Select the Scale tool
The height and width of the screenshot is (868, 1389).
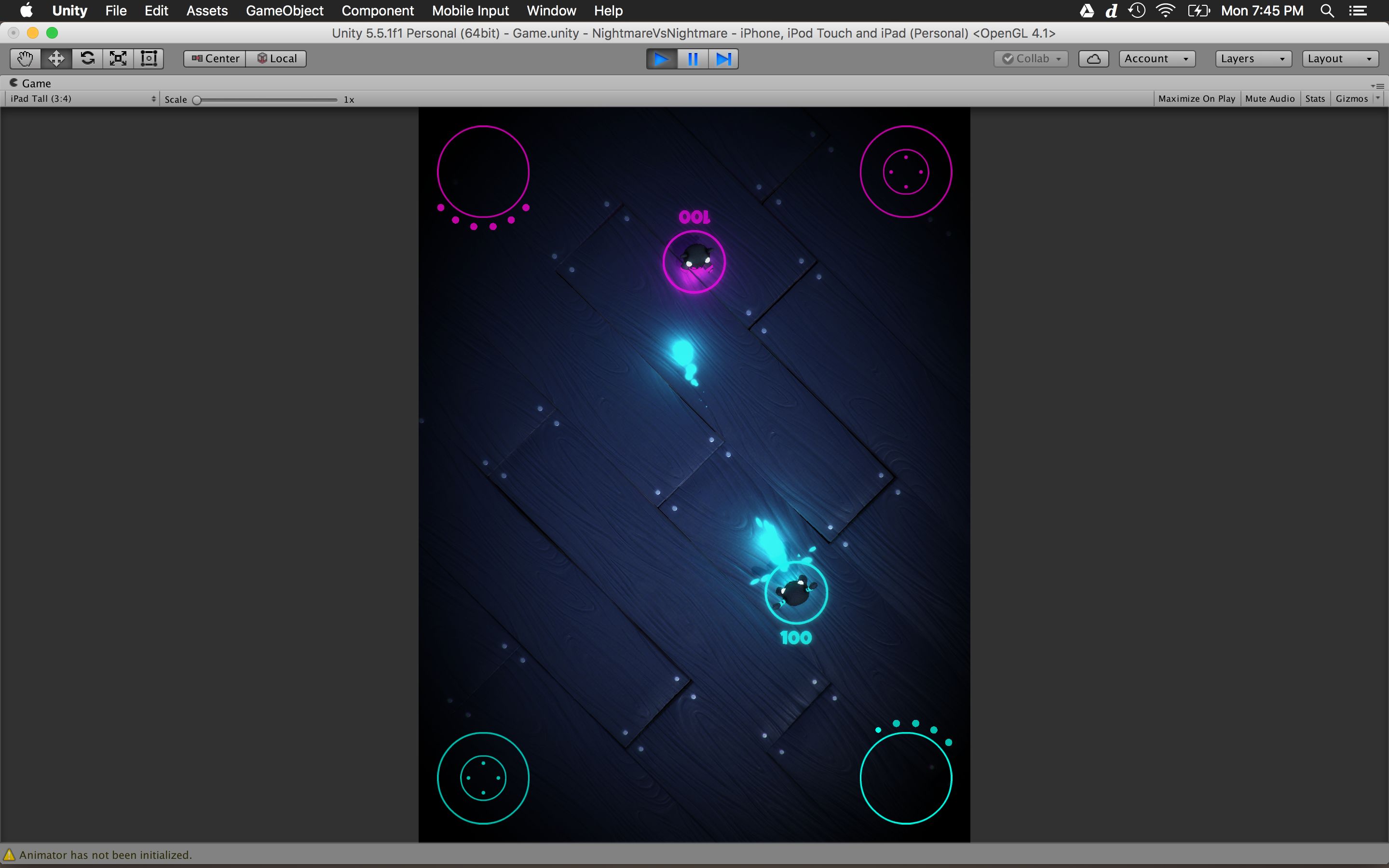[x=118, y=58]
